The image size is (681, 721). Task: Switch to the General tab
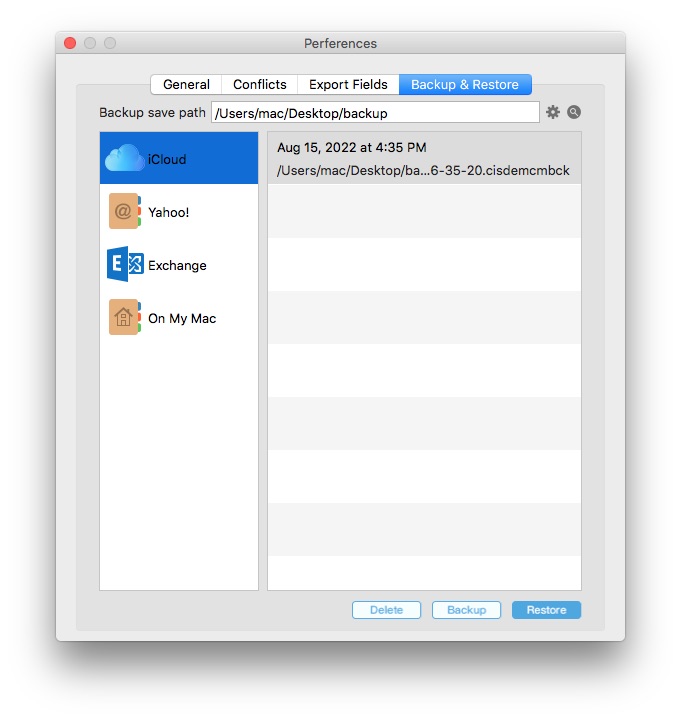(x=186, y=85)
